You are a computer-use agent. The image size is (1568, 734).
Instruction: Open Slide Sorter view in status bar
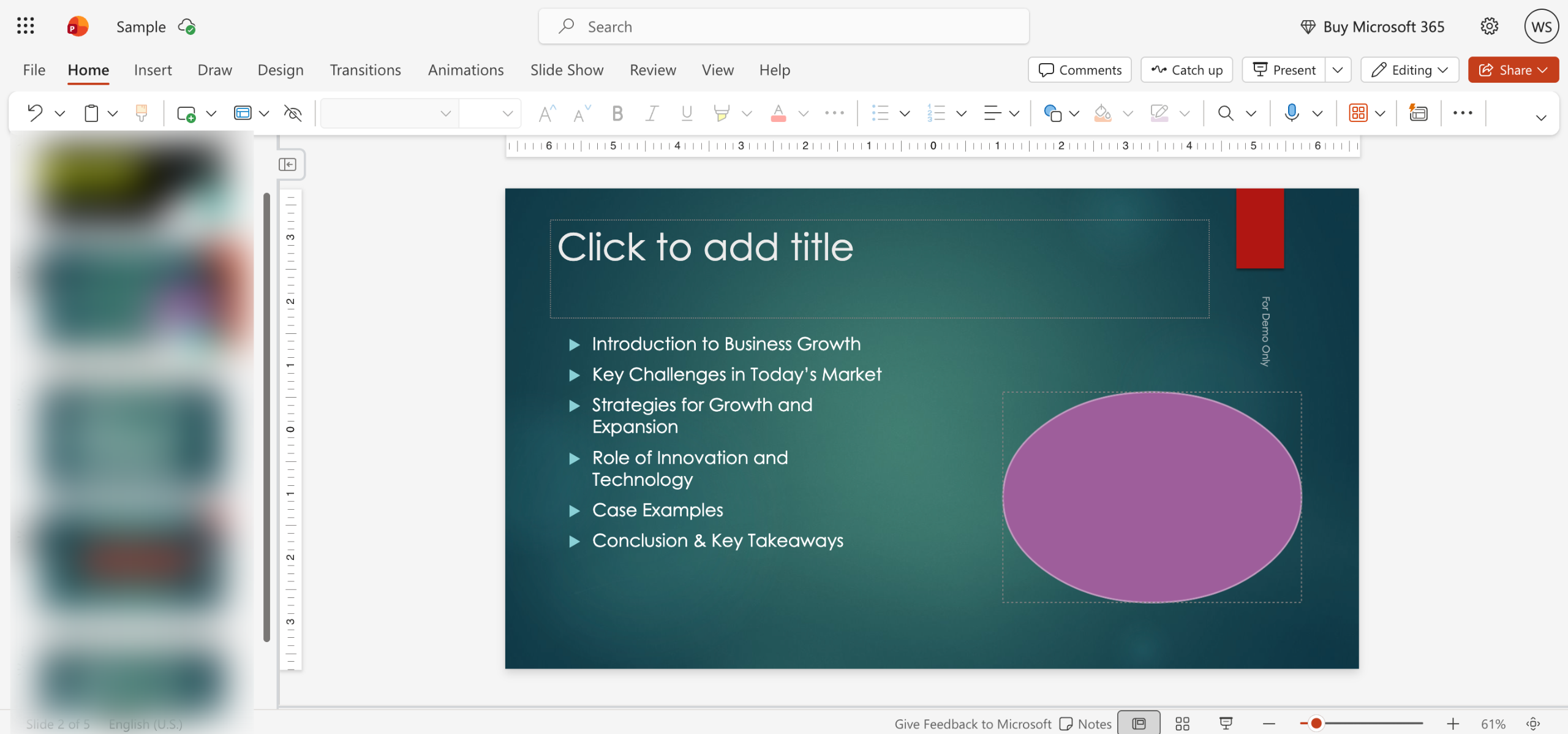1182,724
